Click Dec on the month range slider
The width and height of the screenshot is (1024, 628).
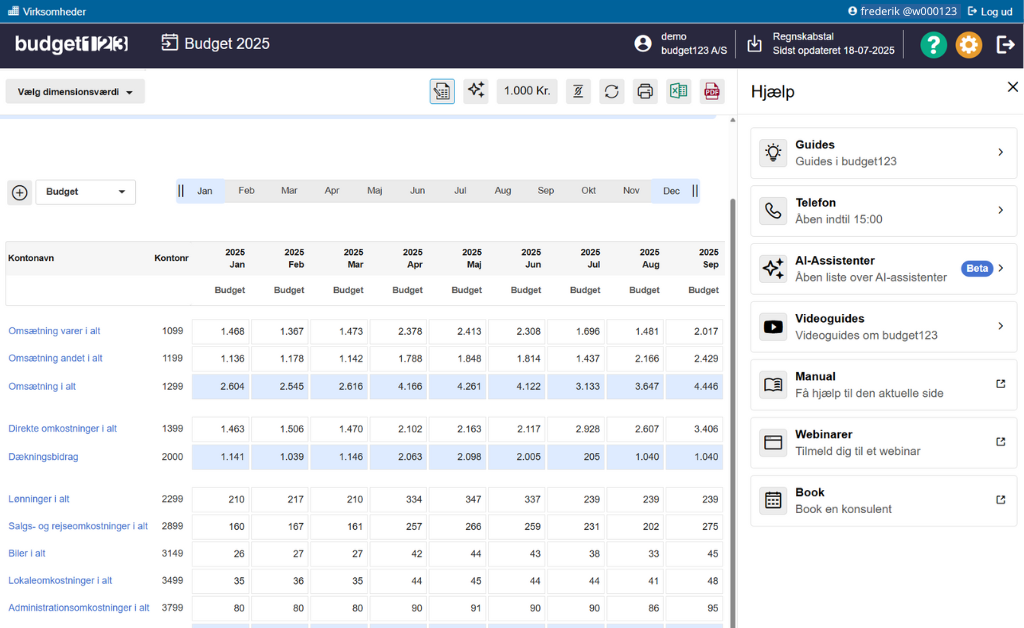point(671,191)
